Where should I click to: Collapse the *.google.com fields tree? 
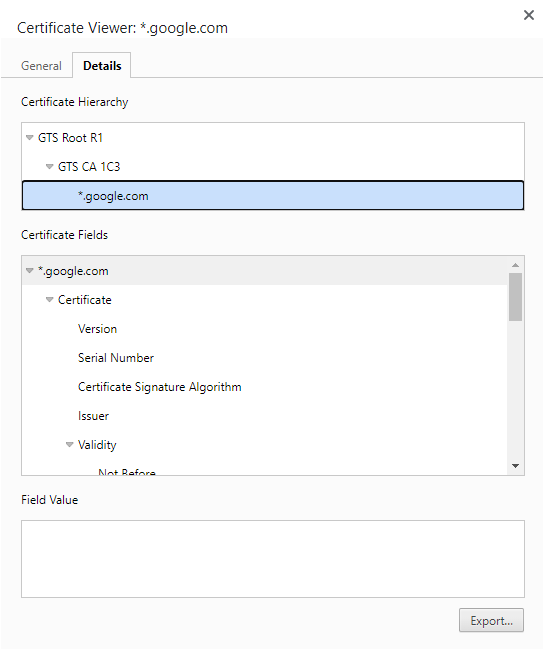pyautogui.click(x=29, y=271)
